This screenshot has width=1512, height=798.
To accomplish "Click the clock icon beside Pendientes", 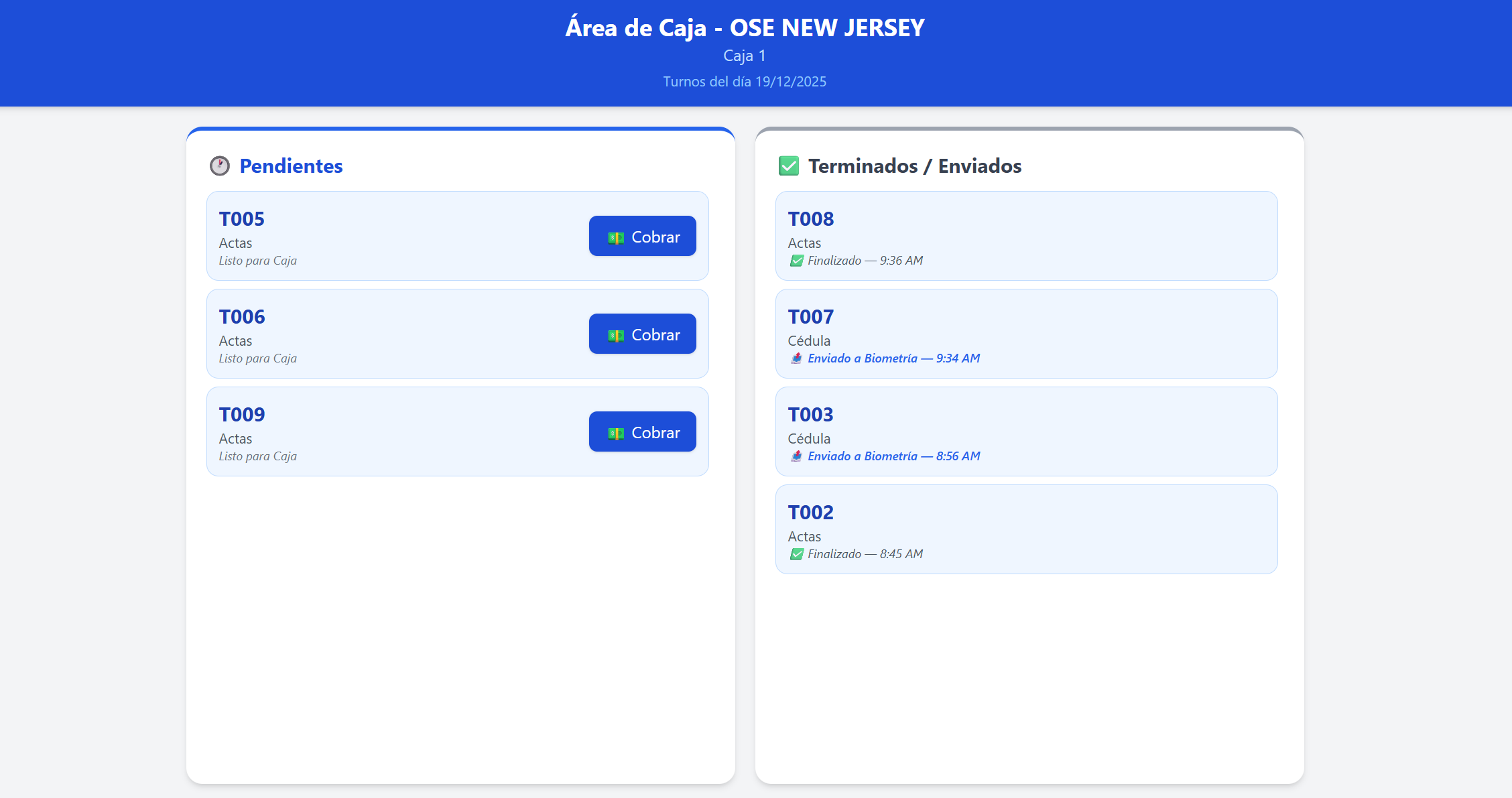I will point(220,166).
